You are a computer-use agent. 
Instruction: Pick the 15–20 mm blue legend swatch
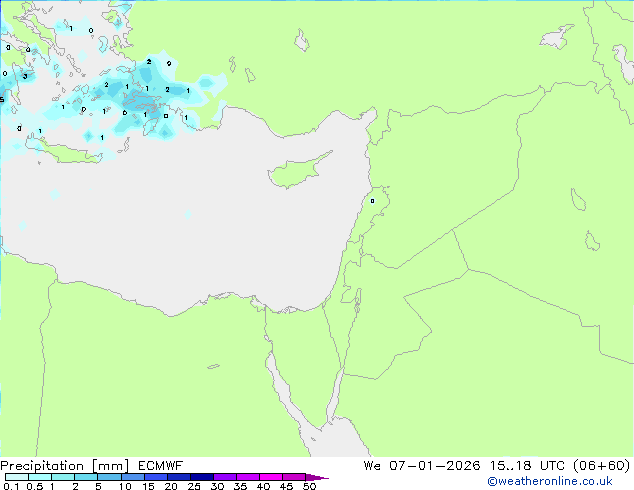click(x=156, y=477)
